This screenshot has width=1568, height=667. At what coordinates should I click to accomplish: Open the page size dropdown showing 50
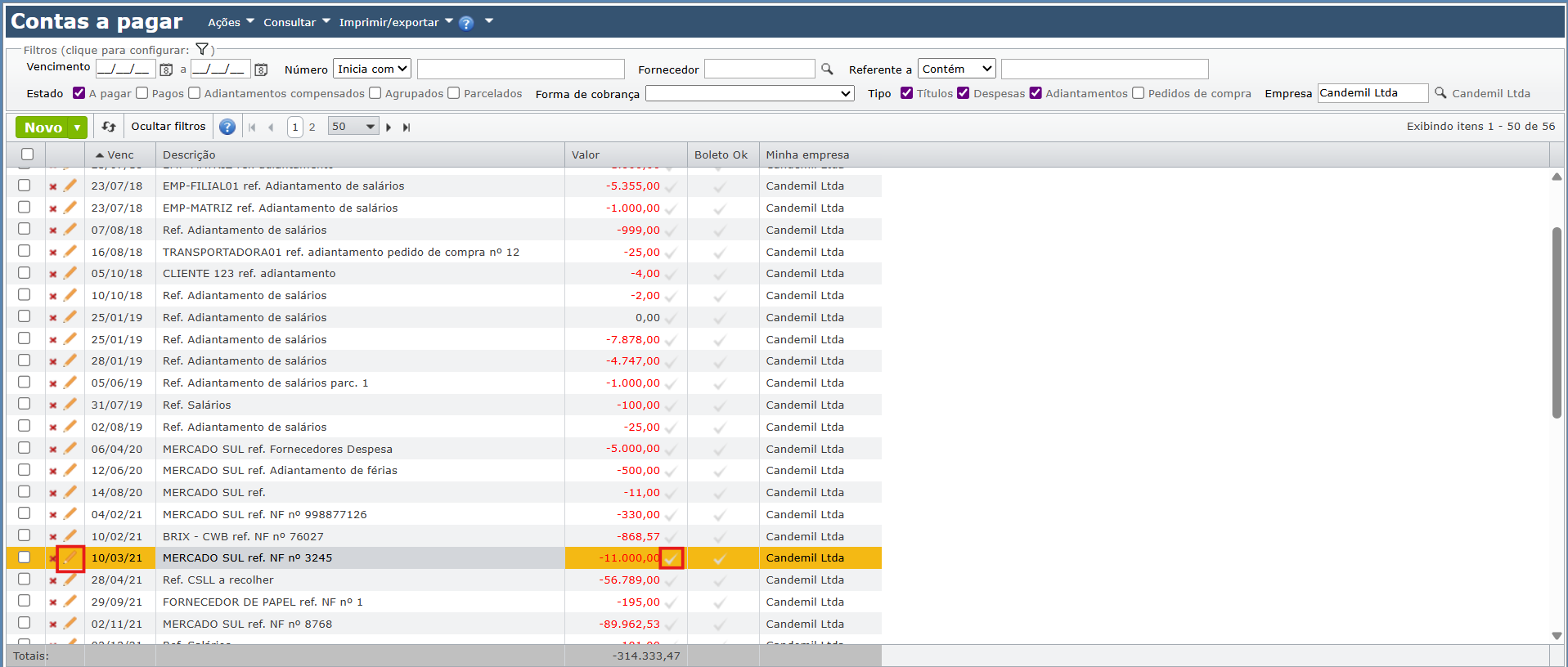pos(353,127)
